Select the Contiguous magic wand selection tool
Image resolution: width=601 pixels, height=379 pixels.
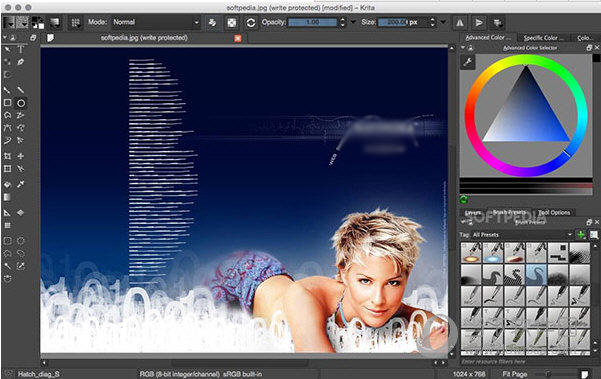[x=7, y=266]
